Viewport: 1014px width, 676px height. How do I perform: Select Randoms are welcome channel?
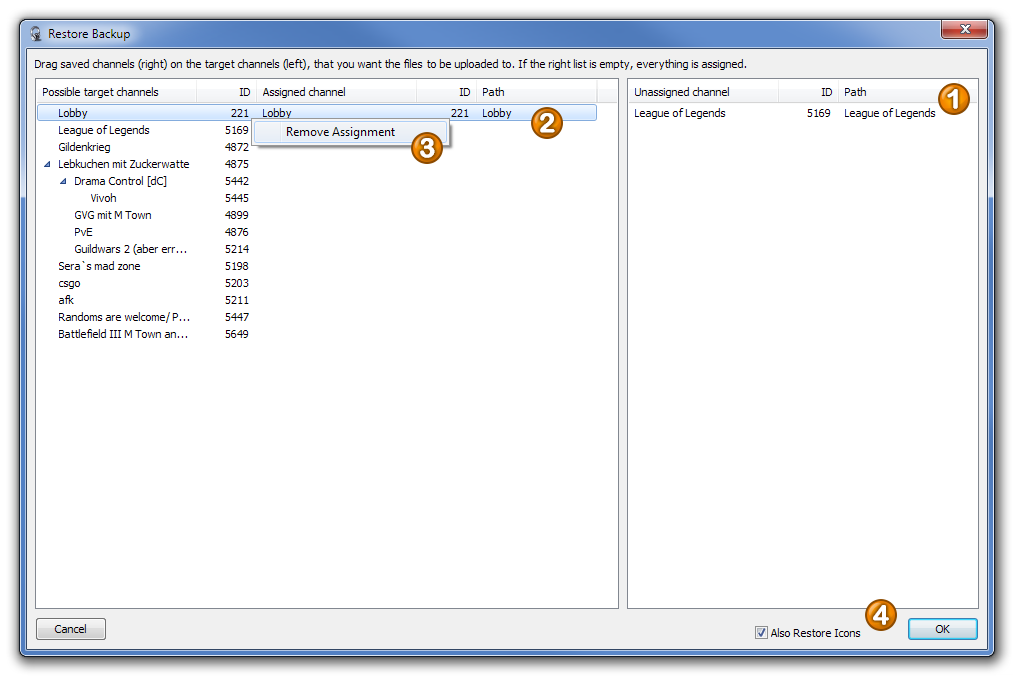point(124,317)
